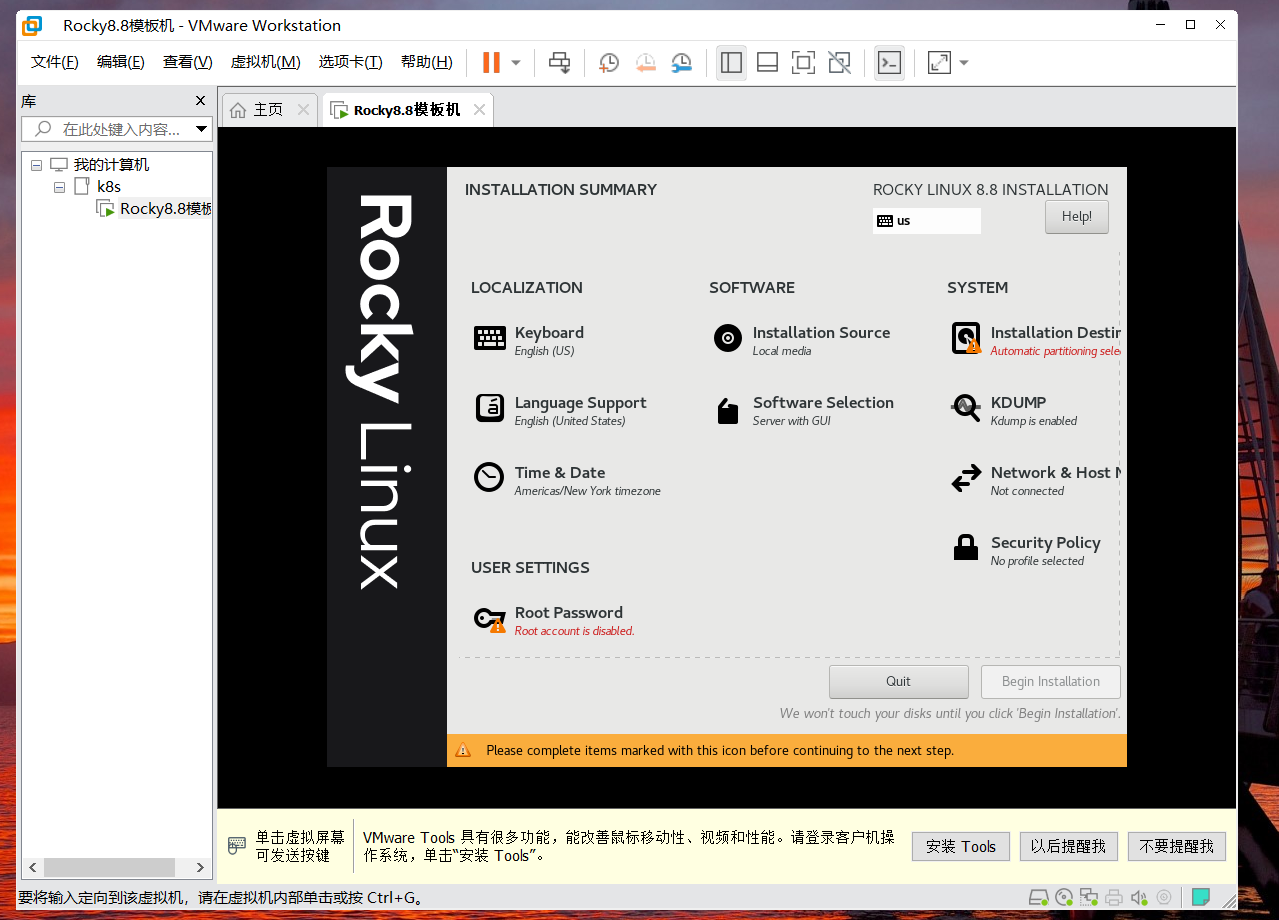Image resolution: width=1279 pixels, height=920 pixels.
Task: Toggle the thumbnail bar view icon
Action: tap(767, 62)
